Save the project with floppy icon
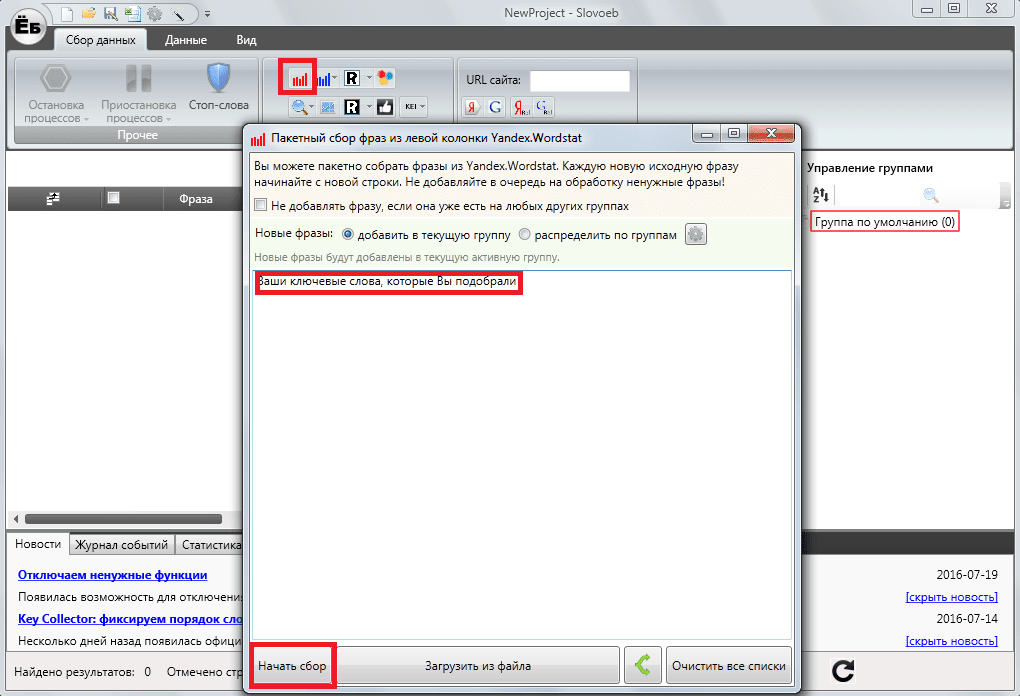1020x696 pixels. coord(111,13)
